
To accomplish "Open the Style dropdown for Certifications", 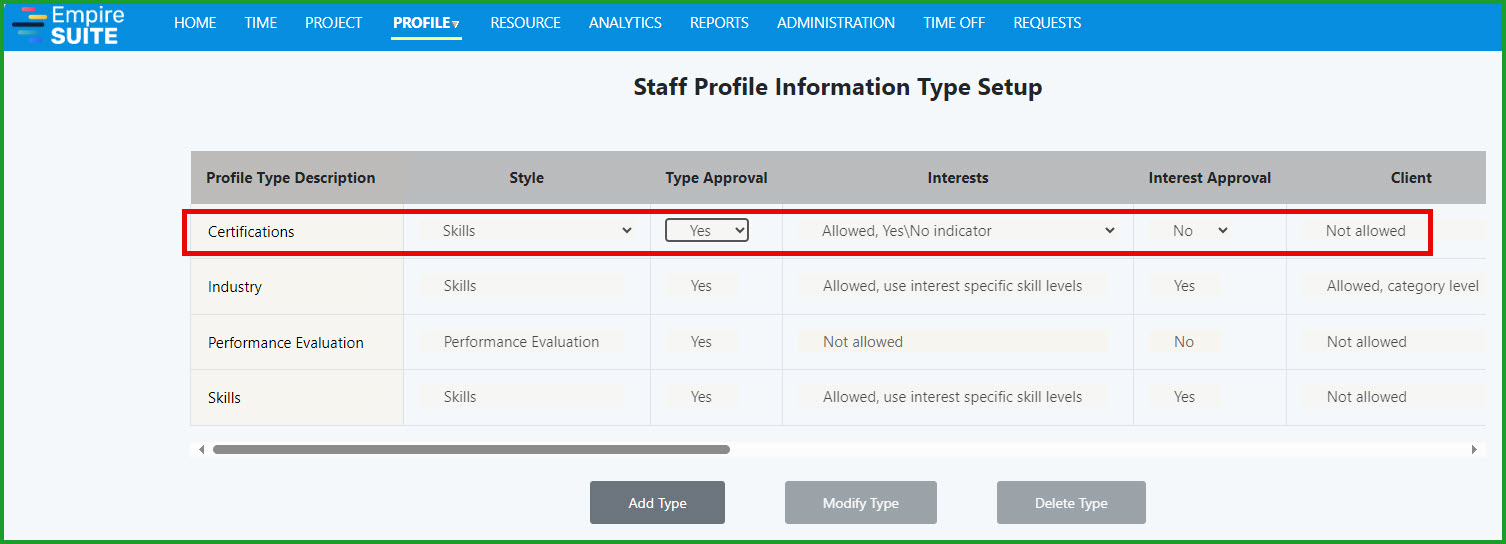I will 537,231.
